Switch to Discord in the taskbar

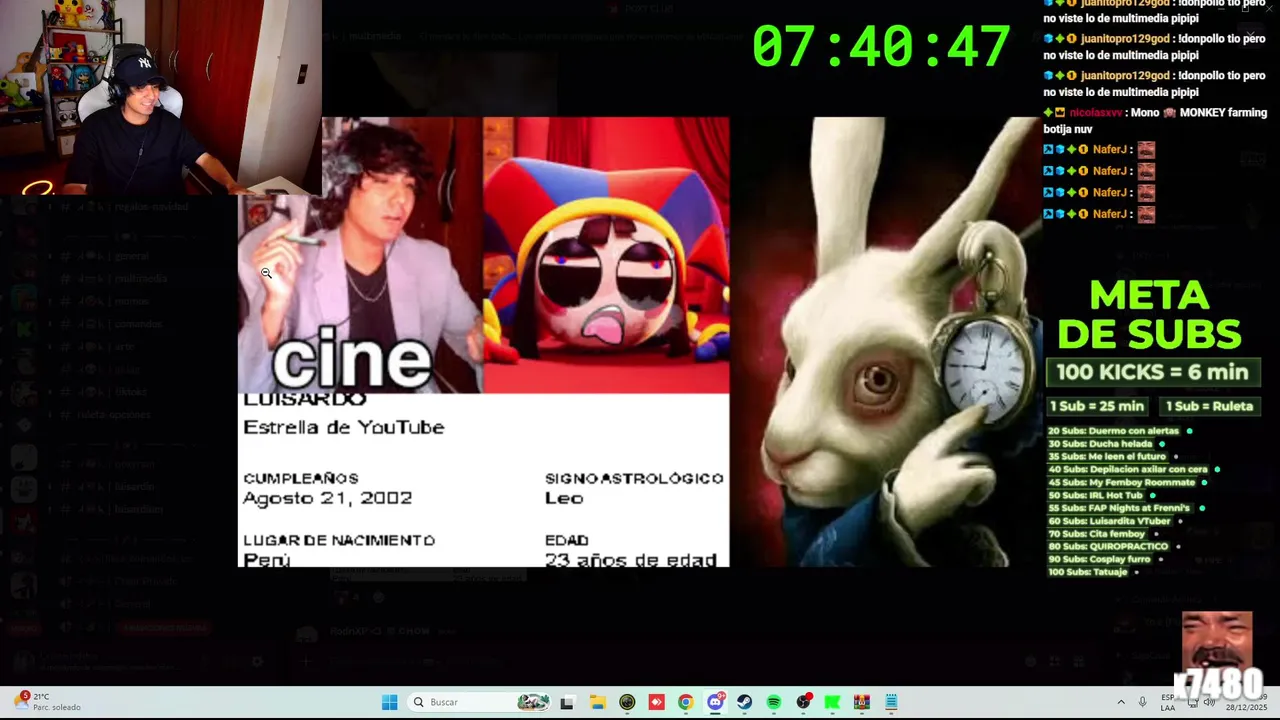pyautogui.click(x=715, y=702)
